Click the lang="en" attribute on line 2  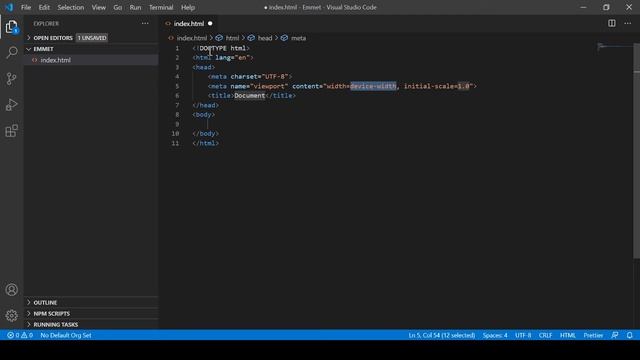(233, 58)
